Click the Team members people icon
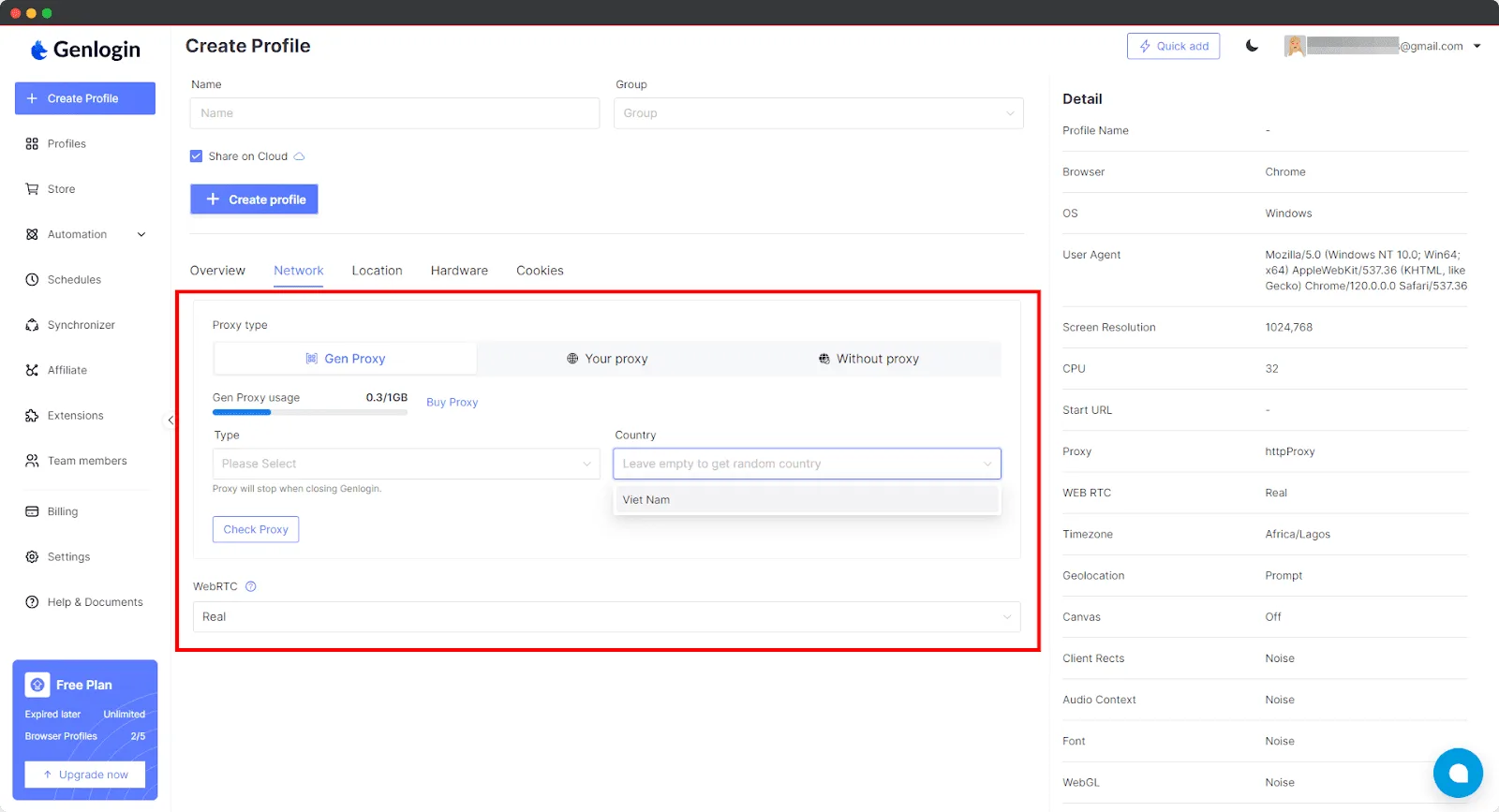This screenshot has width=1499, height=812. tap(32, 461)
